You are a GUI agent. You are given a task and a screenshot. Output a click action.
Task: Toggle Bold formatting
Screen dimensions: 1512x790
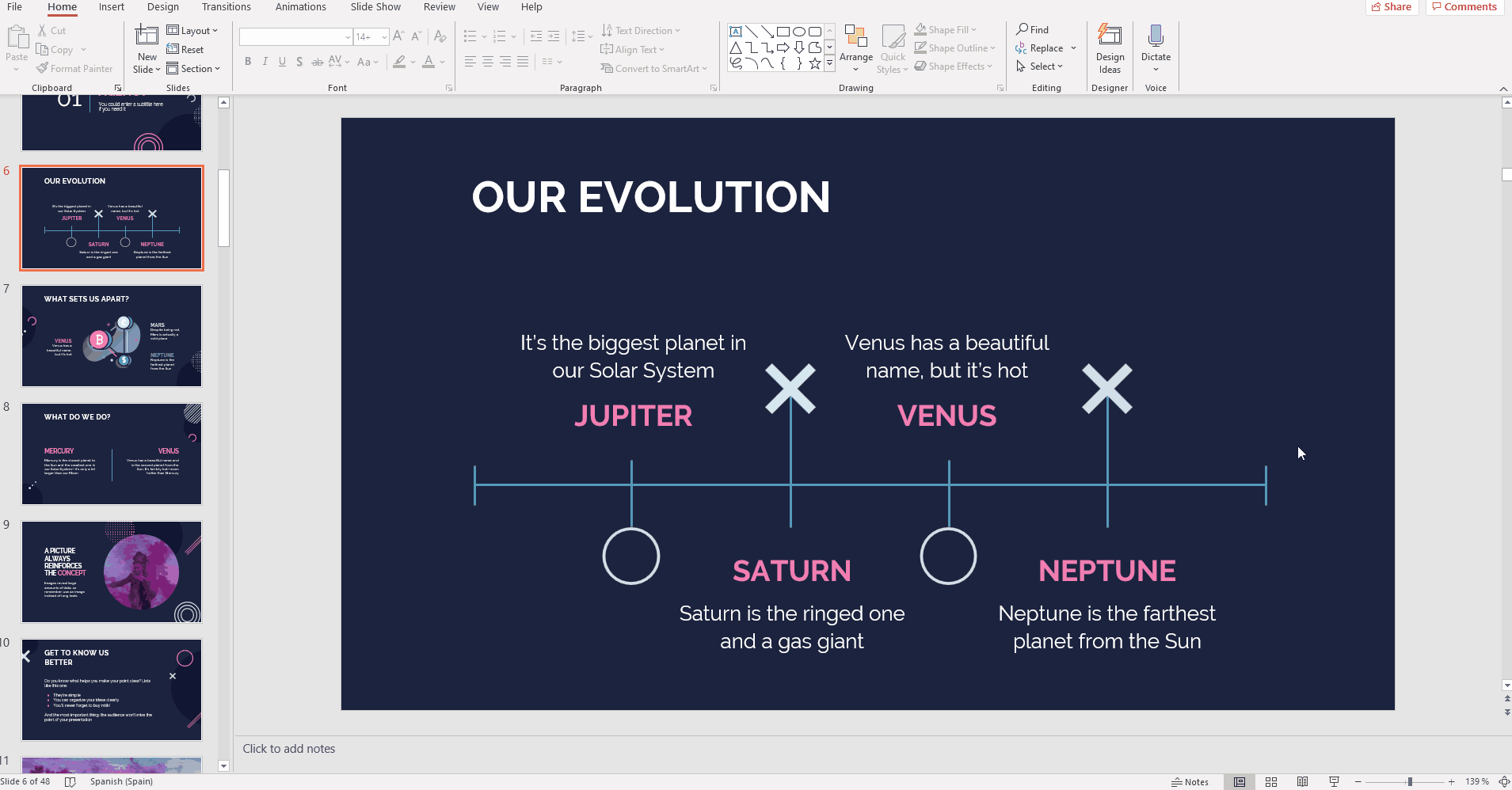248,62
